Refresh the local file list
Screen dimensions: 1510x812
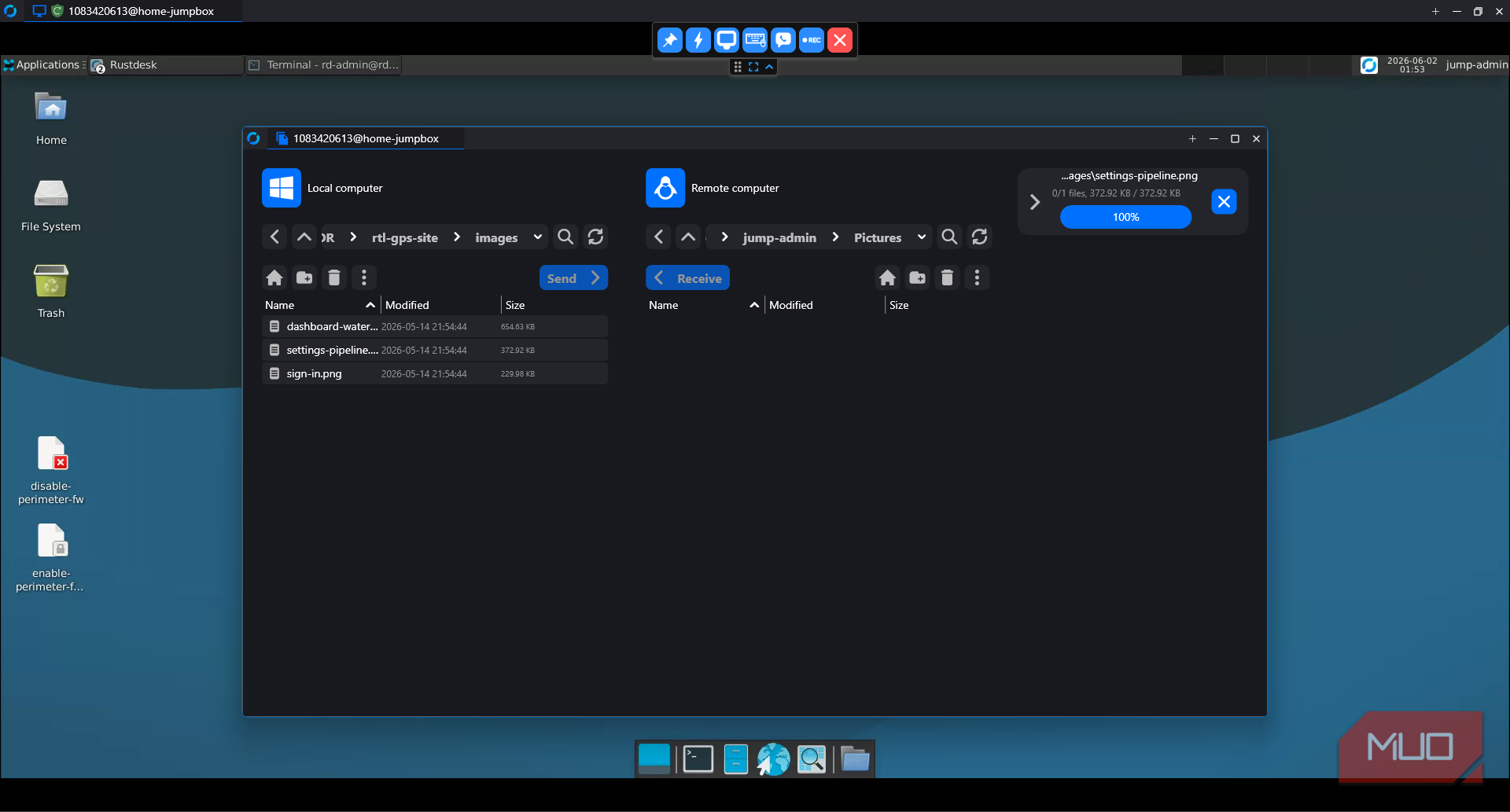click(595, 237)
